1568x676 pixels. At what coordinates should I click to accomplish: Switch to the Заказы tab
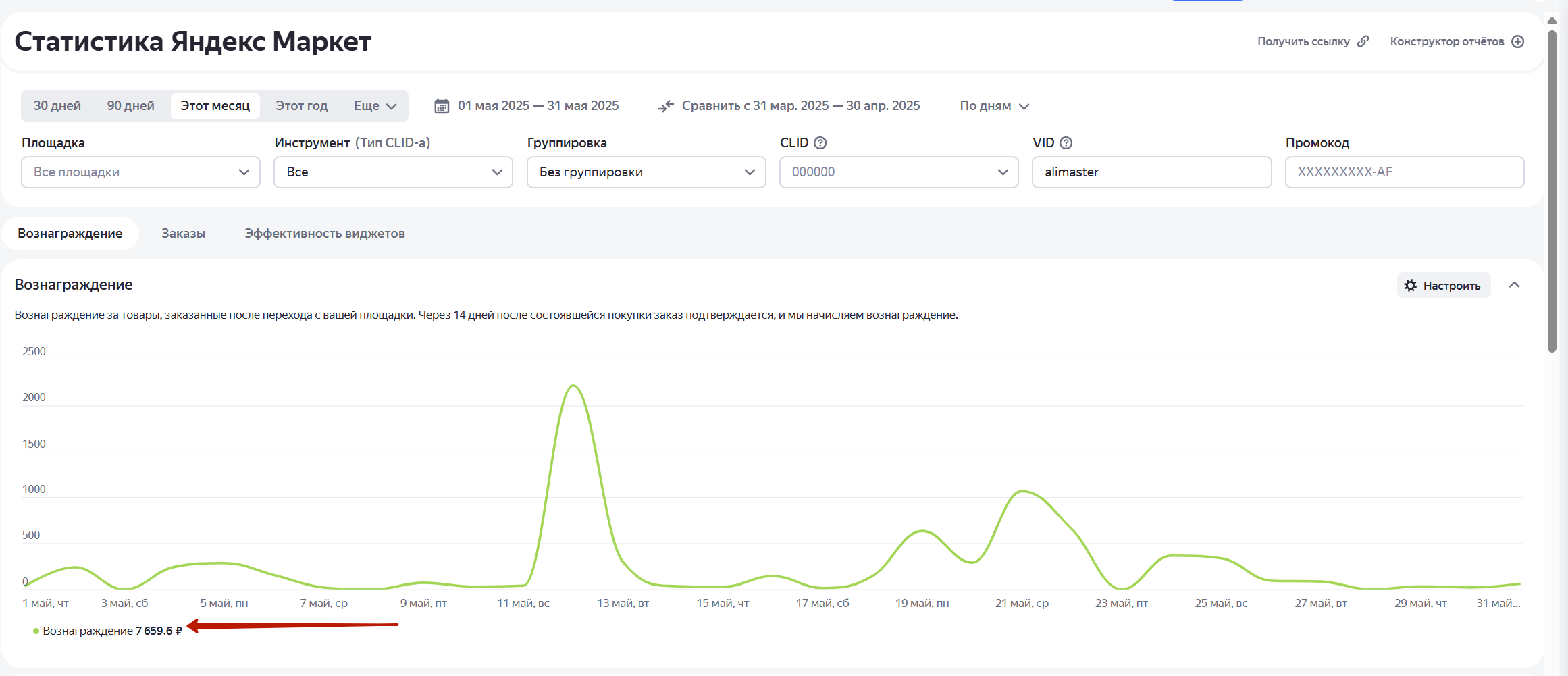[x=184, y=234]
